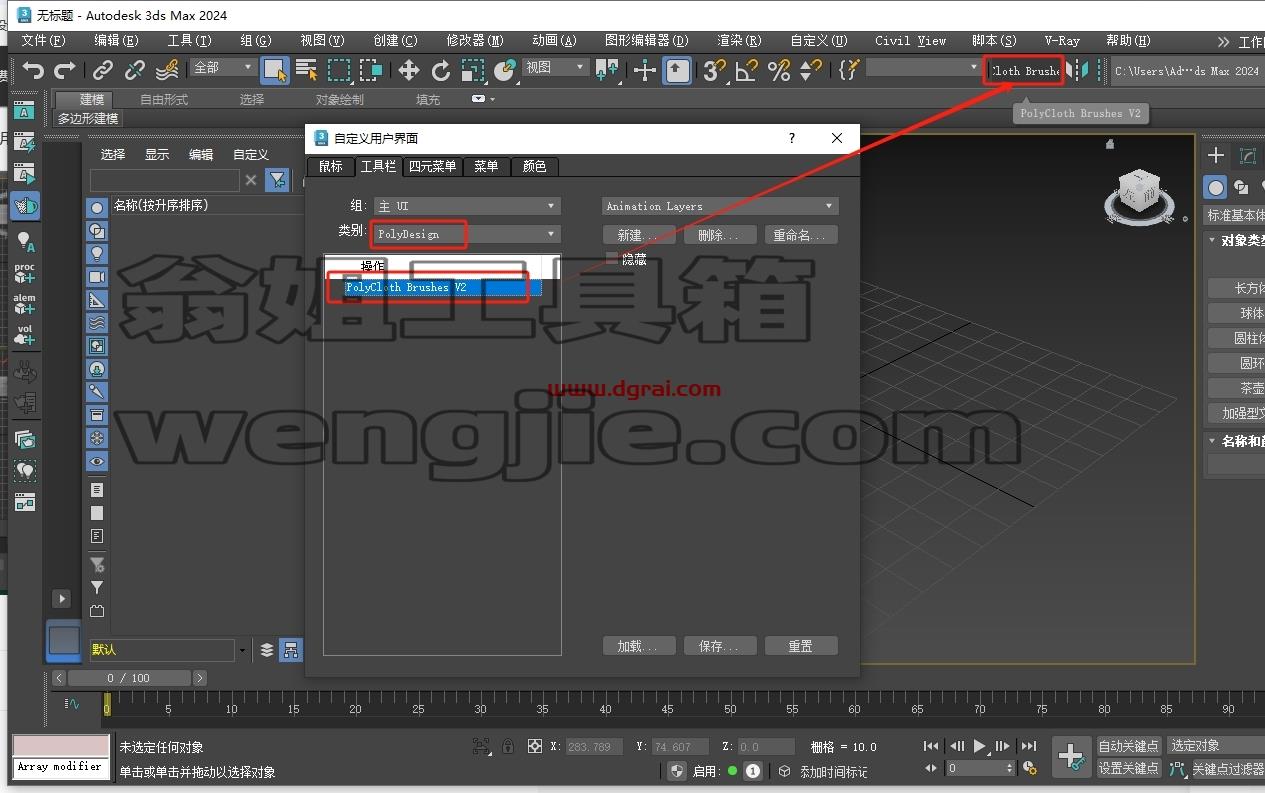Click the time slider 0 / 100 handle

click(x=129, y=678)
